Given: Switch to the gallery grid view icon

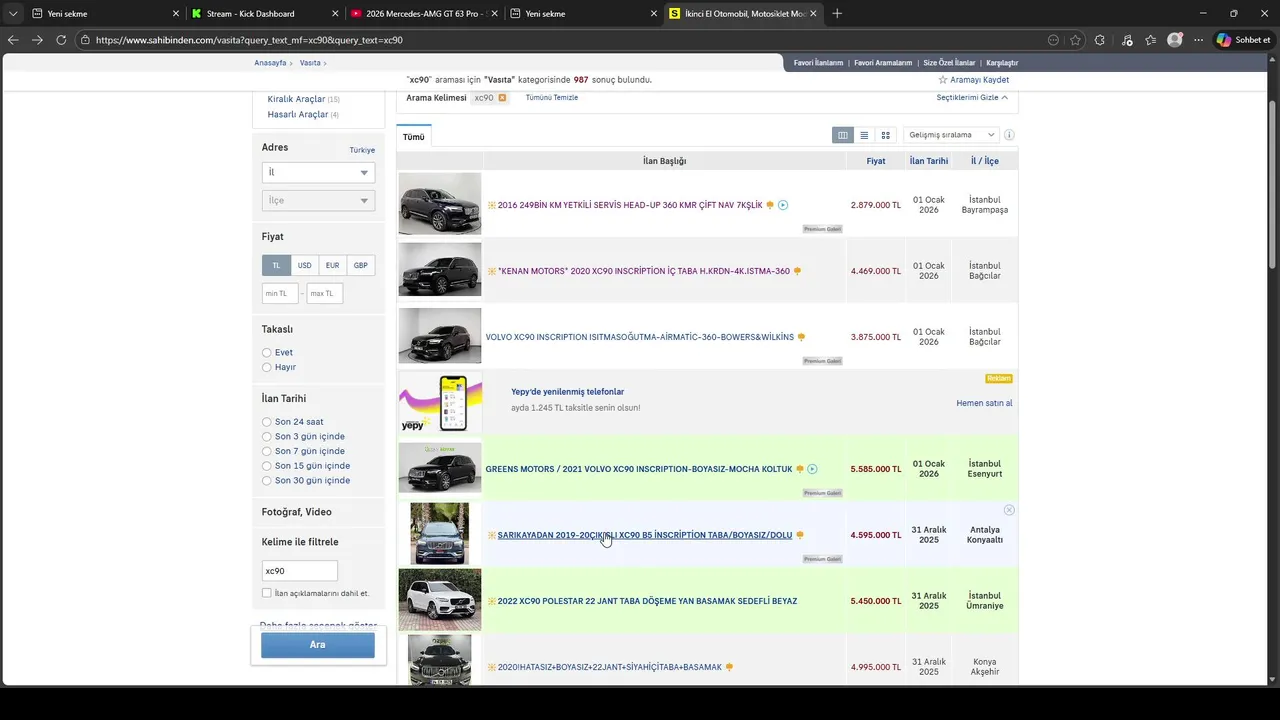Looking at the screenshot, I should click(x=885, y=135).
